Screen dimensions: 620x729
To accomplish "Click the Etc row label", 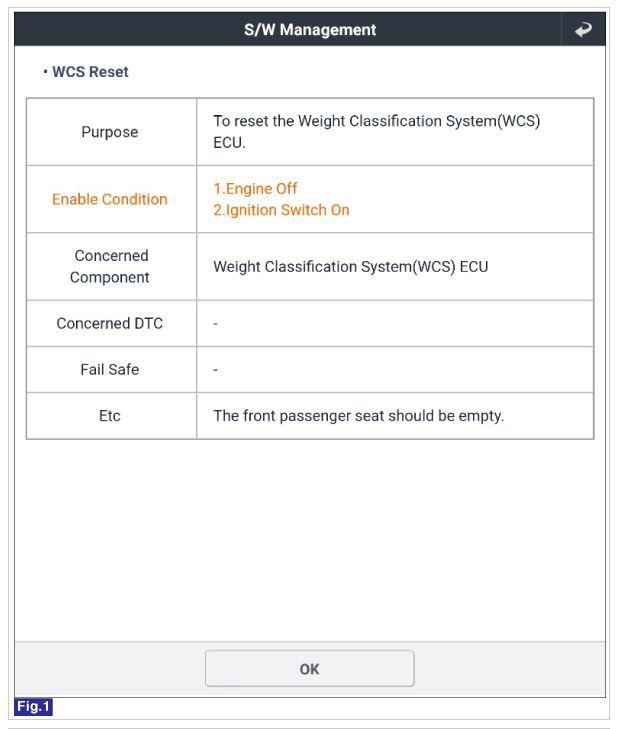I will (110, 415).
